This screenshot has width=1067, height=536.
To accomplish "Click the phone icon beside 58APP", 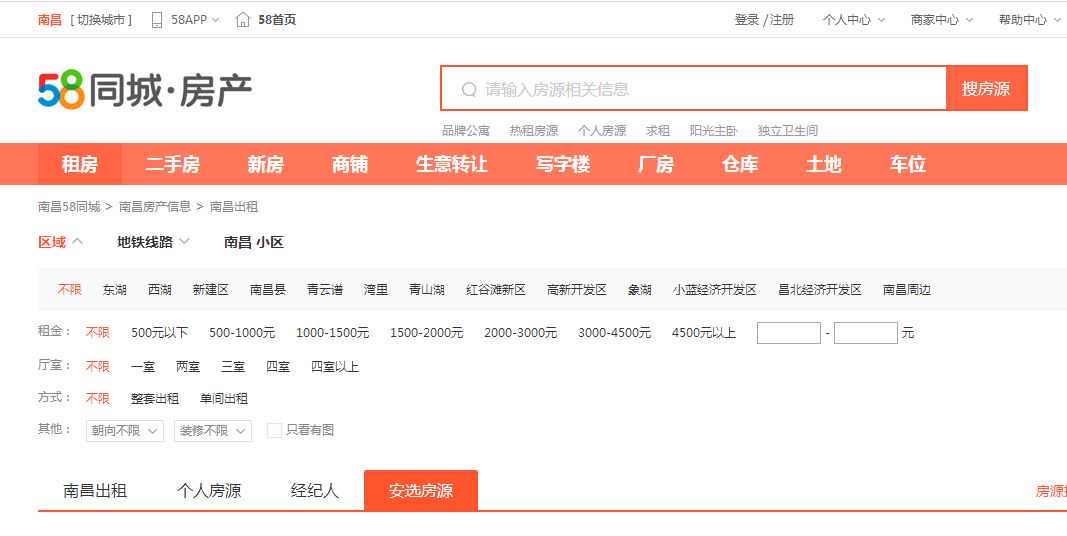I will [157, 20].
